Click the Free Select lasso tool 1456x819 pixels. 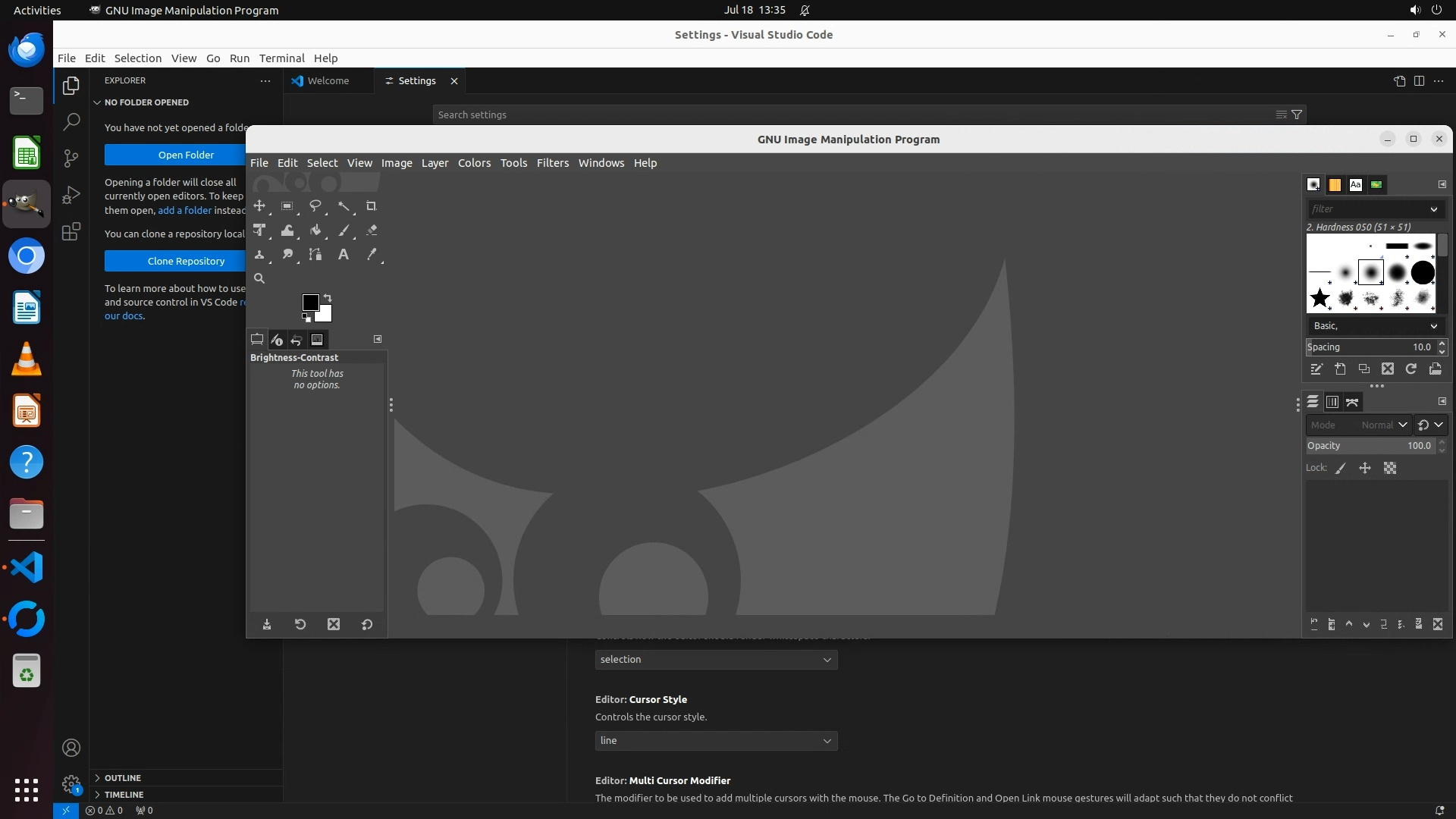click(x=315, y=206)
